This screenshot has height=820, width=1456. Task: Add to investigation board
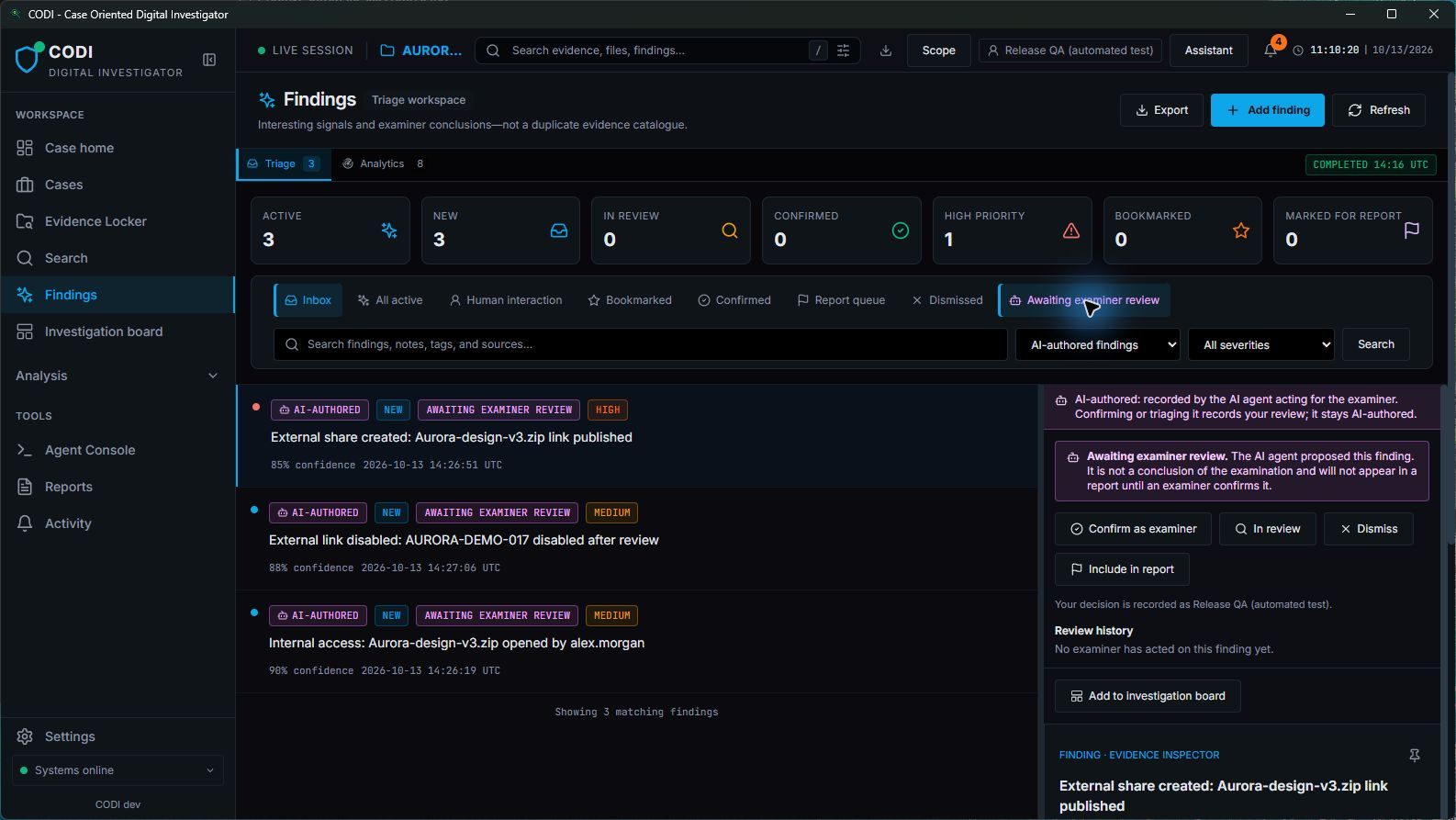click(x=1148, y=696)
